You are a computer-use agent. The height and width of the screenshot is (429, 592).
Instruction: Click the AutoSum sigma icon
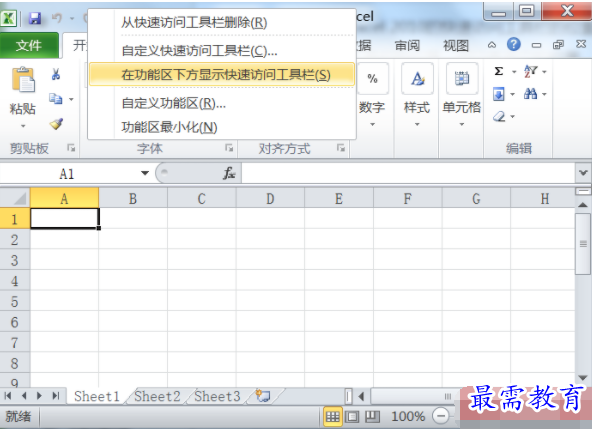(x=499, y=71)
